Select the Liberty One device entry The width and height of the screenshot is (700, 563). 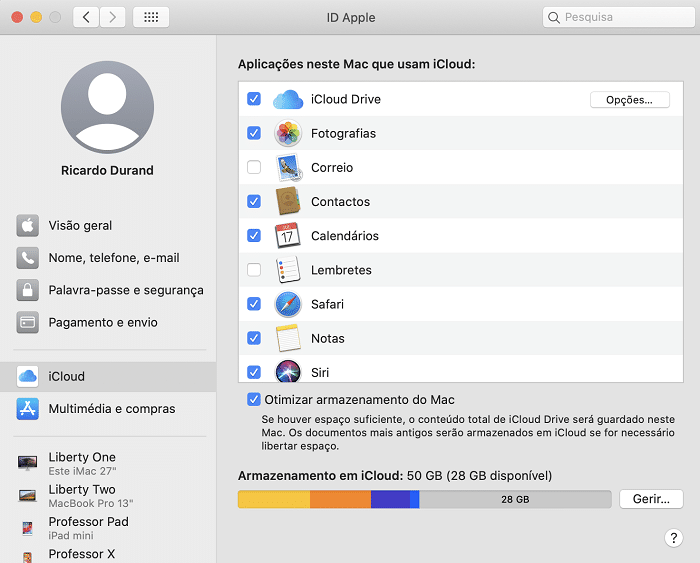tap(108, 463)
